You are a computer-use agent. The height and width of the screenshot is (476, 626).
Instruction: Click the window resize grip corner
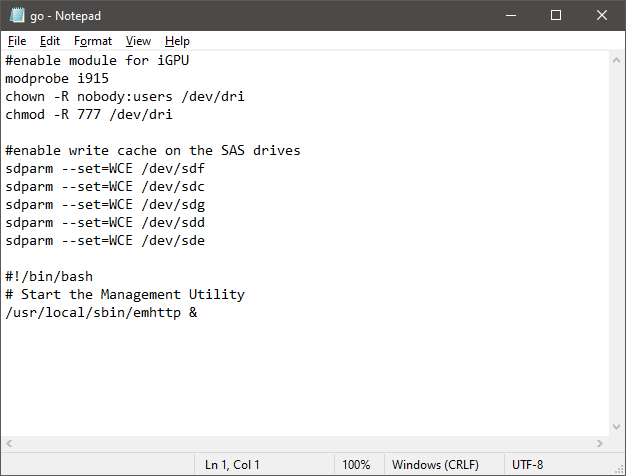(619, 469)
